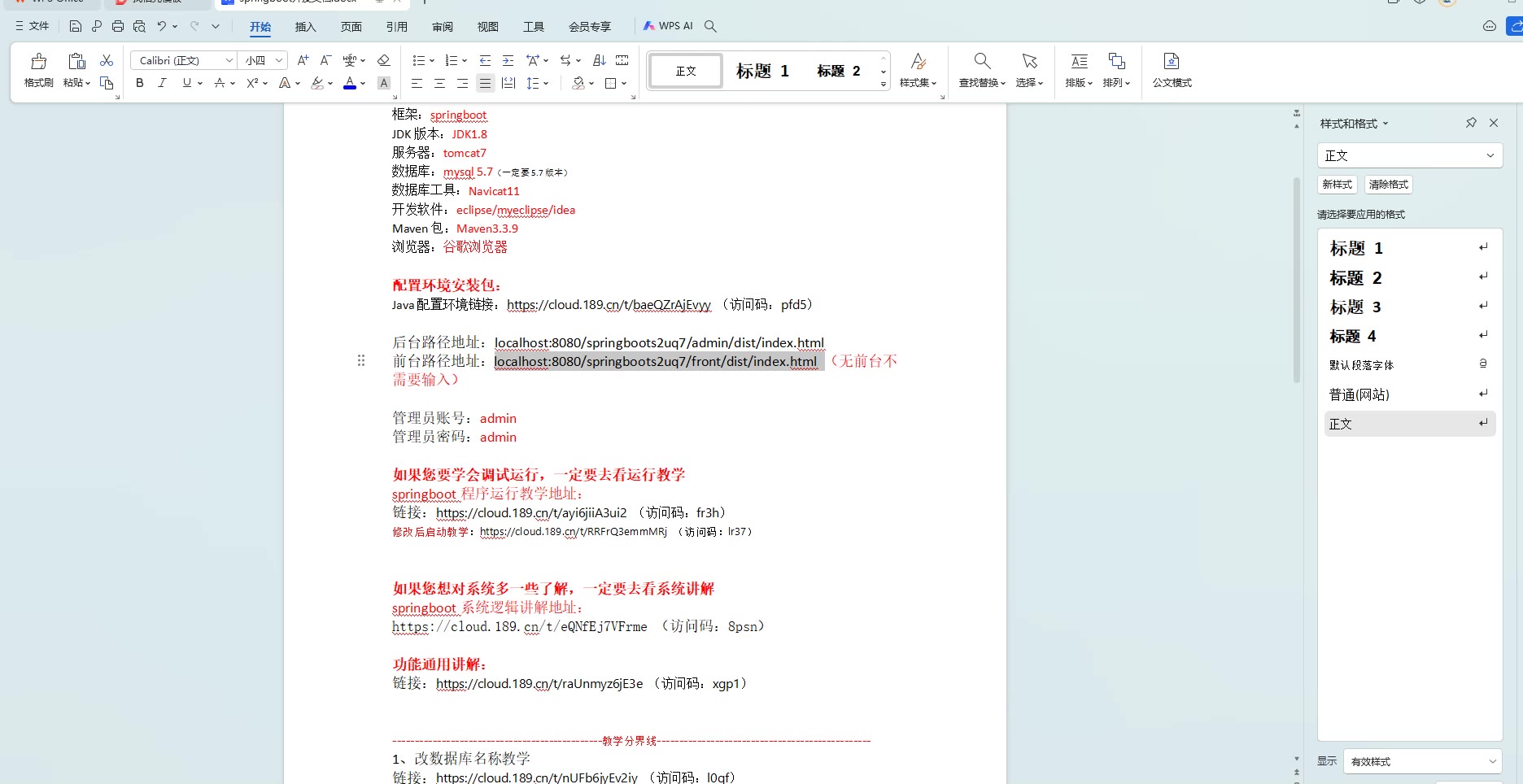Toggle justify paragraph alignment
This screenshot has height=784, width=1523.
[485, 83]
